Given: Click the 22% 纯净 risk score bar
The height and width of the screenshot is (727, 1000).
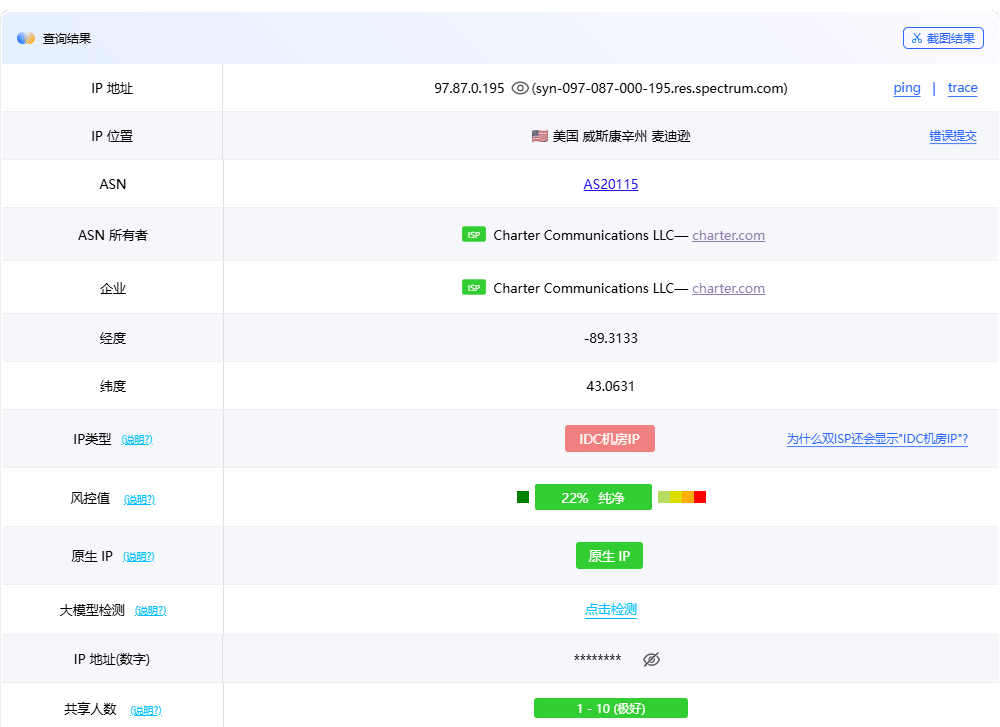Looking at the screenshot, I should point(592,498).
